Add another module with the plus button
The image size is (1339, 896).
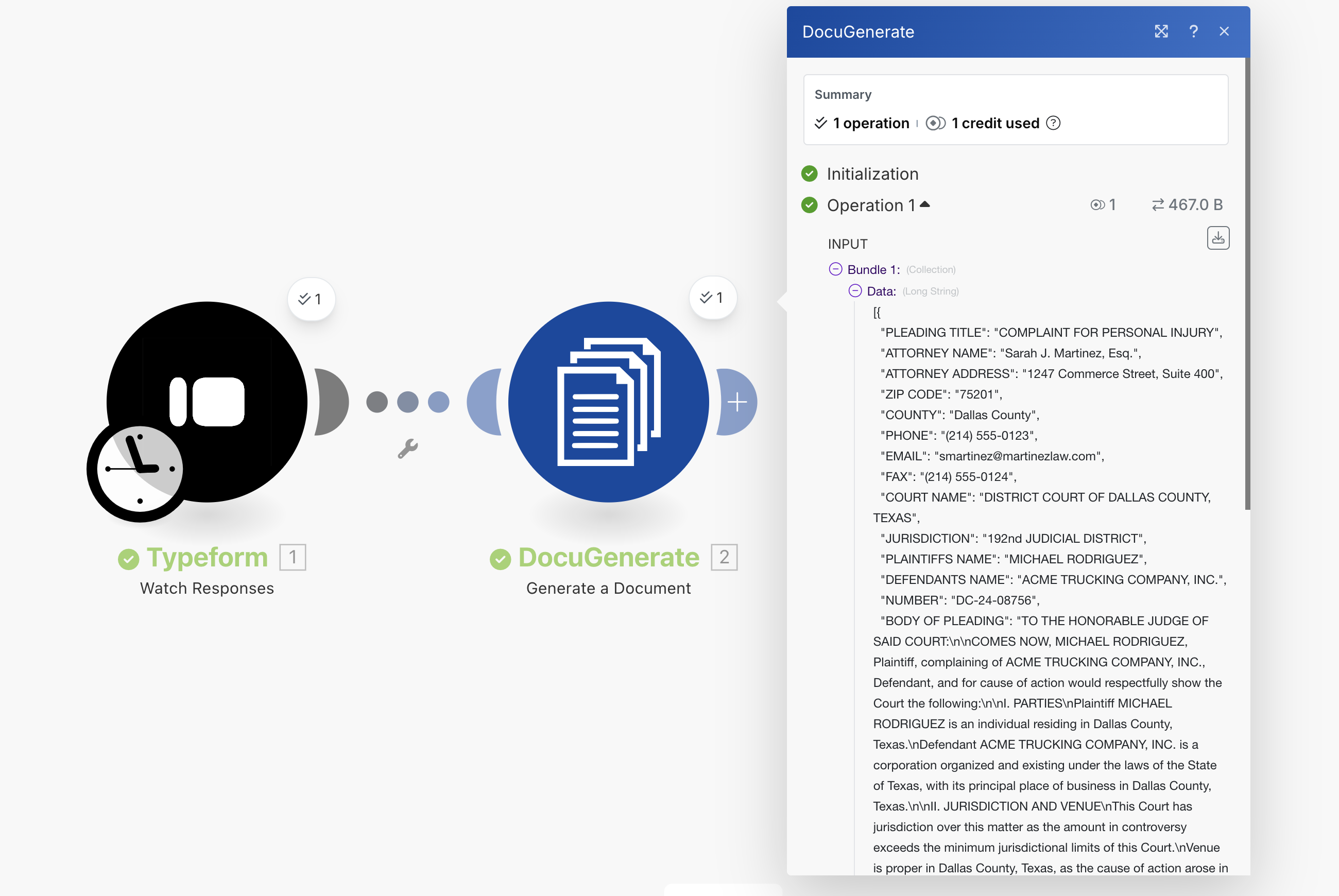point(737,402)
